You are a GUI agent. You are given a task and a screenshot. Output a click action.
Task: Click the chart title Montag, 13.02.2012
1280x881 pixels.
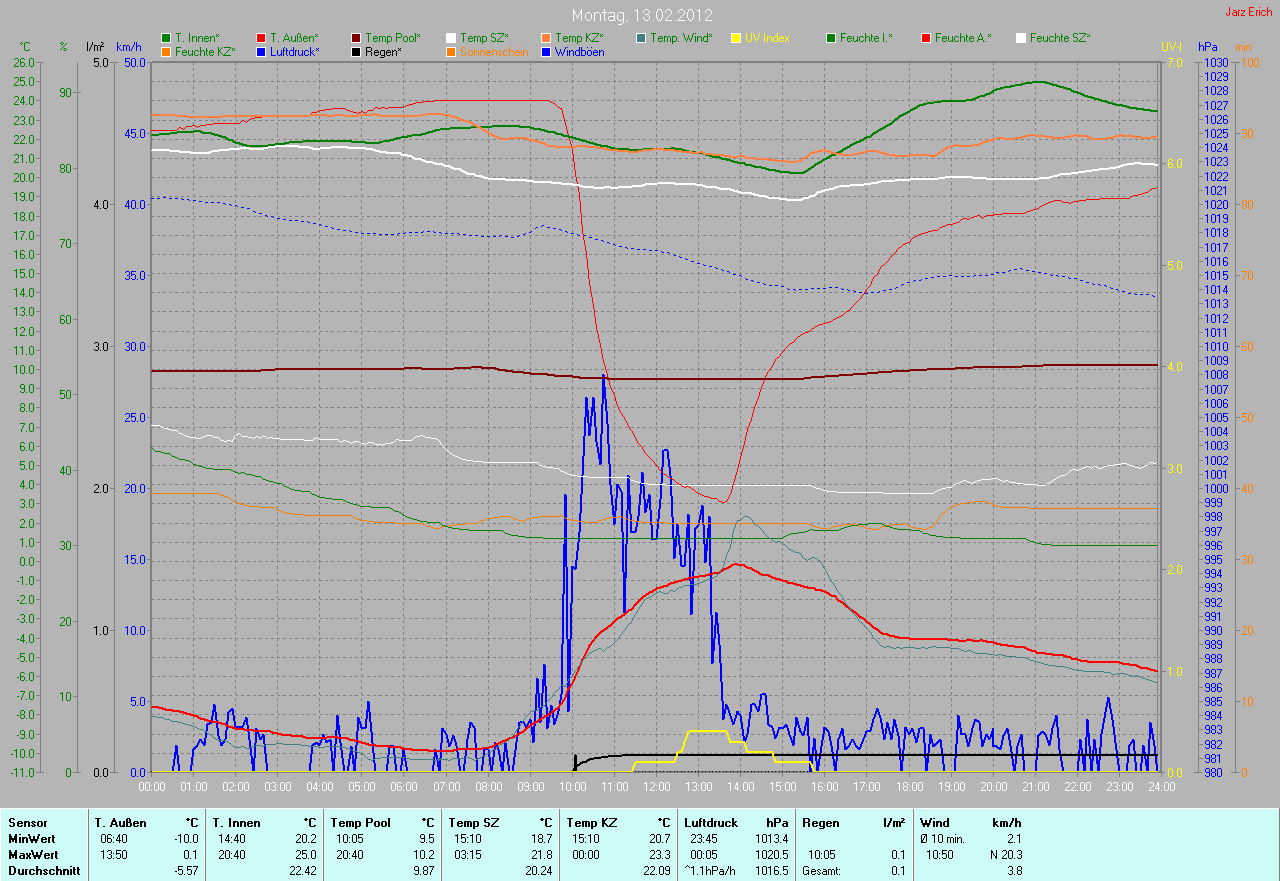click(641, 15)
